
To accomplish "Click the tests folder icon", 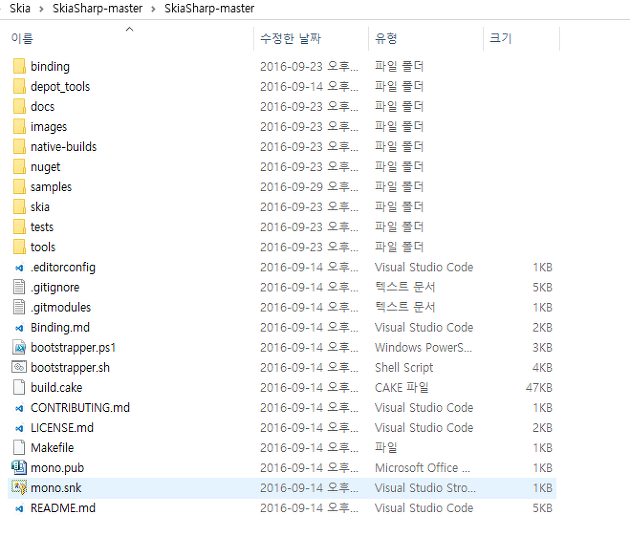I will pos(19,227).
